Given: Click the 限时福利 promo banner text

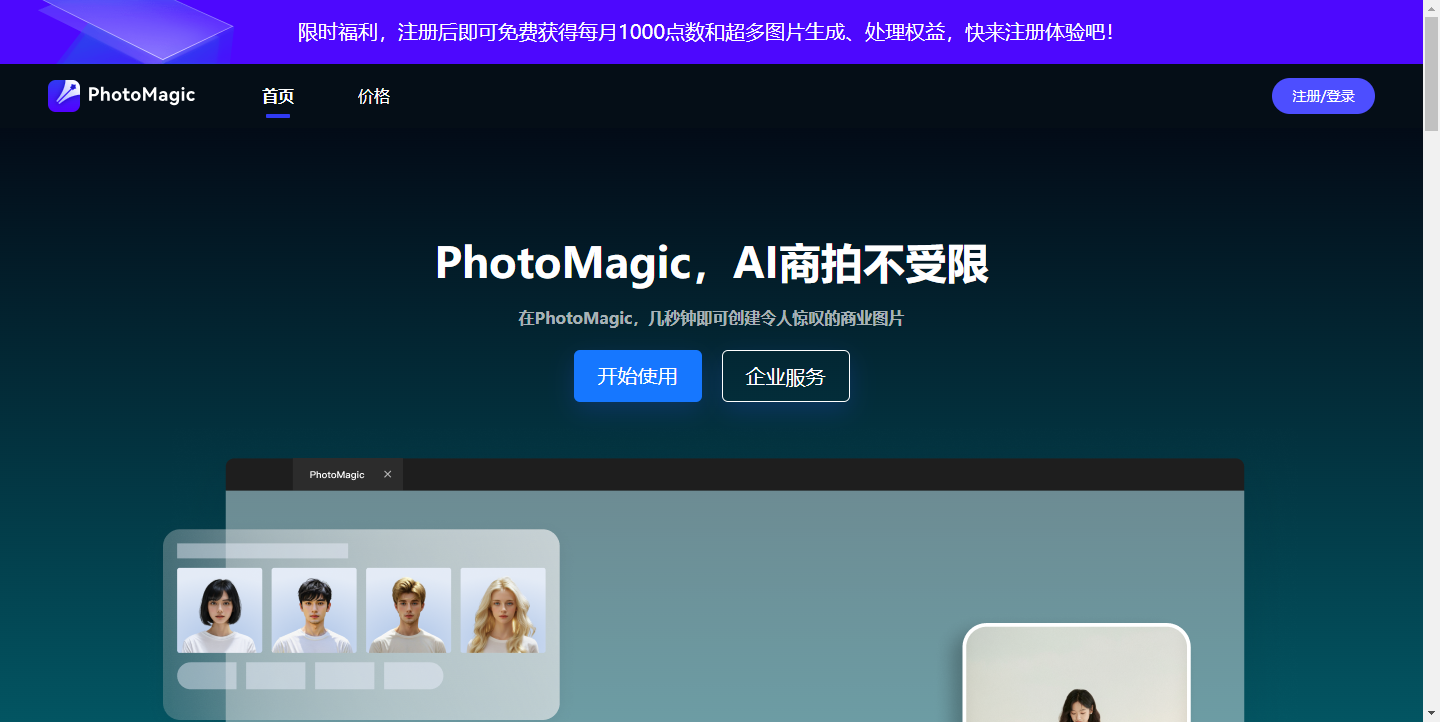Looking at the screenshot, I should point(706,32).
